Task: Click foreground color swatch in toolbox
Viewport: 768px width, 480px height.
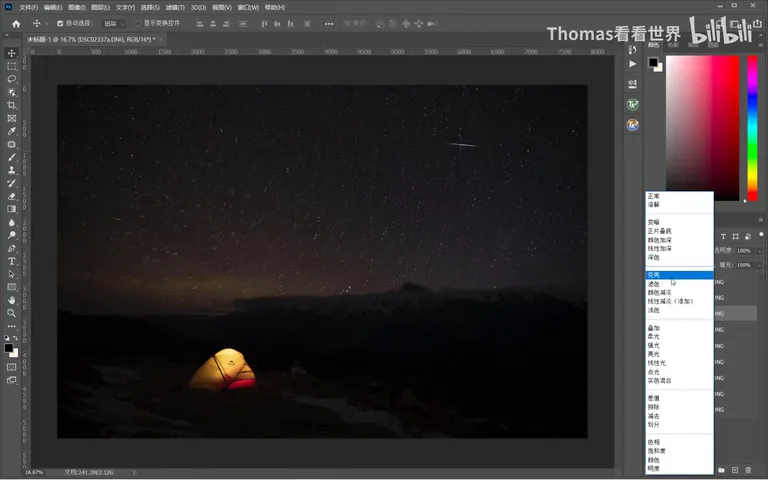Action: [x=8, y=348]
